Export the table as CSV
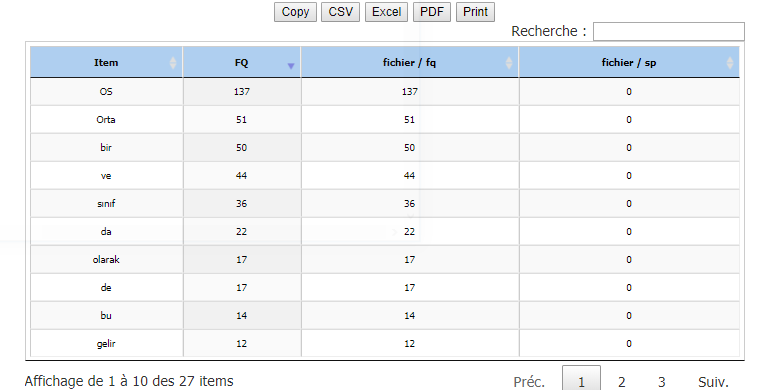The image size is (779, 390). (340, 12)
